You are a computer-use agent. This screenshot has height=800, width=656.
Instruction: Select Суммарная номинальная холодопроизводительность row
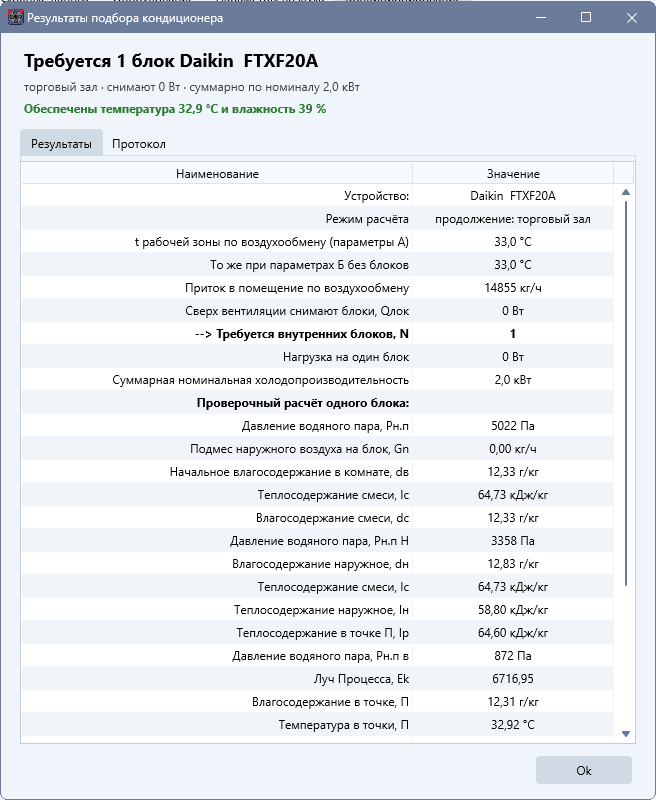pos(317,380)
